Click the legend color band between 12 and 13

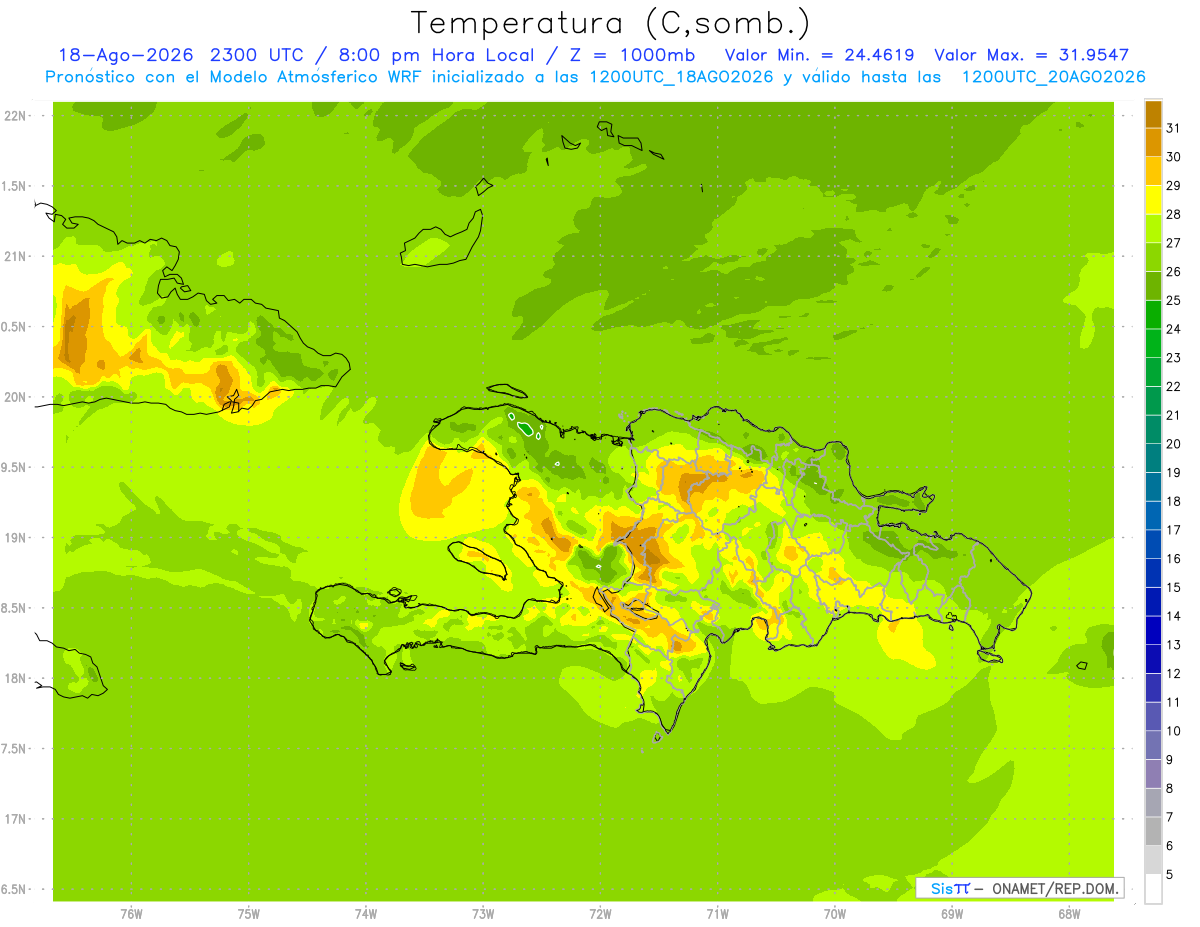pyautogui.click(x=1153, y=658)
